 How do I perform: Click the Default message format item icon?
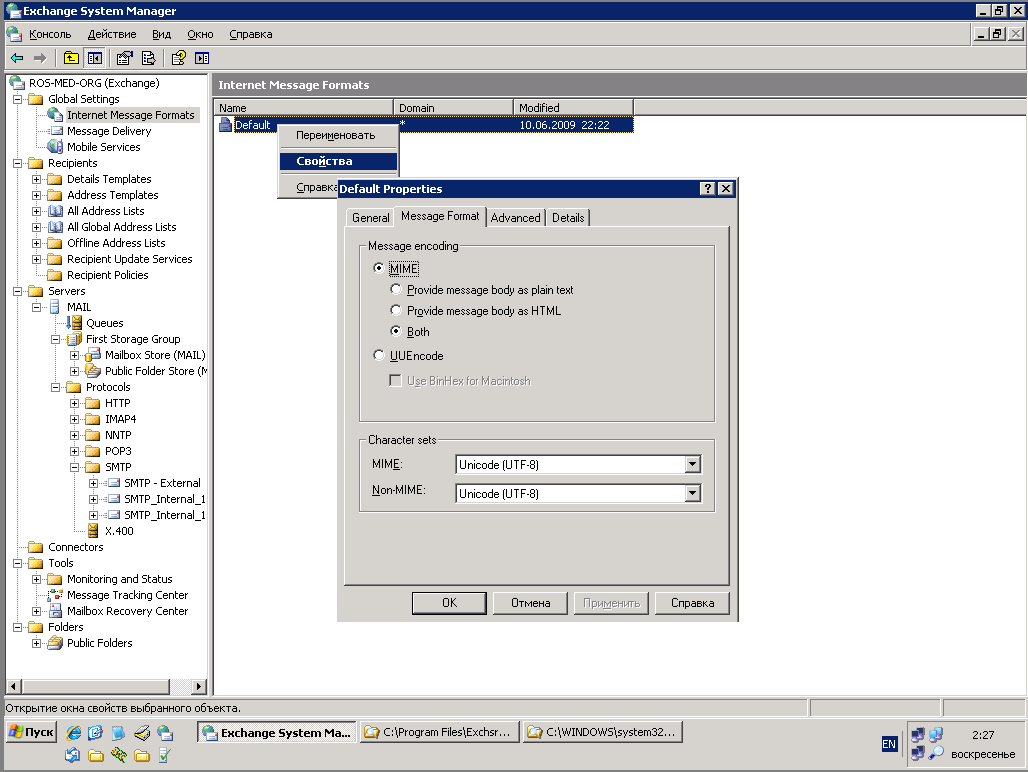tap(226, 125)
